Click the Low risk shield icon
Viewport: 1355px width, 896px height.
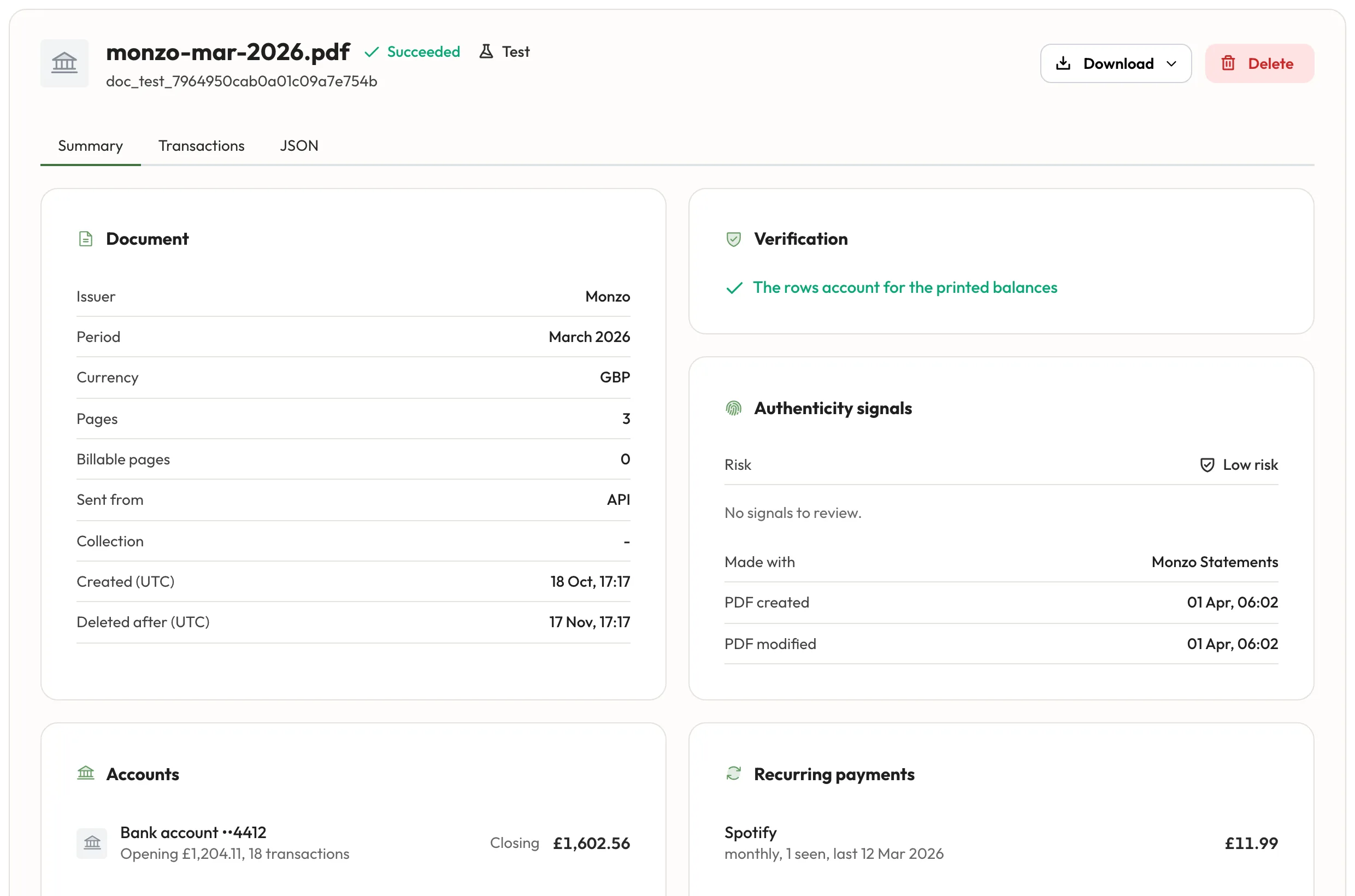1206,465
